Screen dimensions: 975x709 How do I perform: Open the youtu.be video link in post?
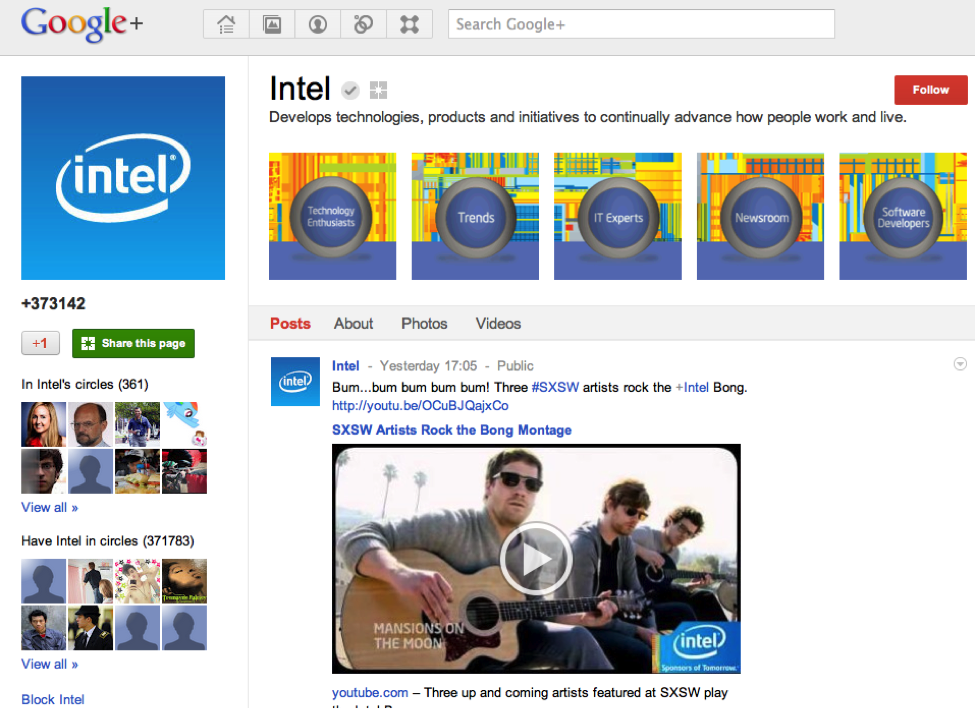[420, 405]
